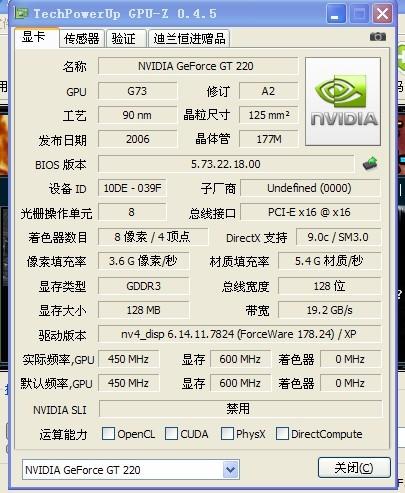Click the device ID field 10DE - 039F
This screenshot has height=493, width=405.
pos(132,188)
